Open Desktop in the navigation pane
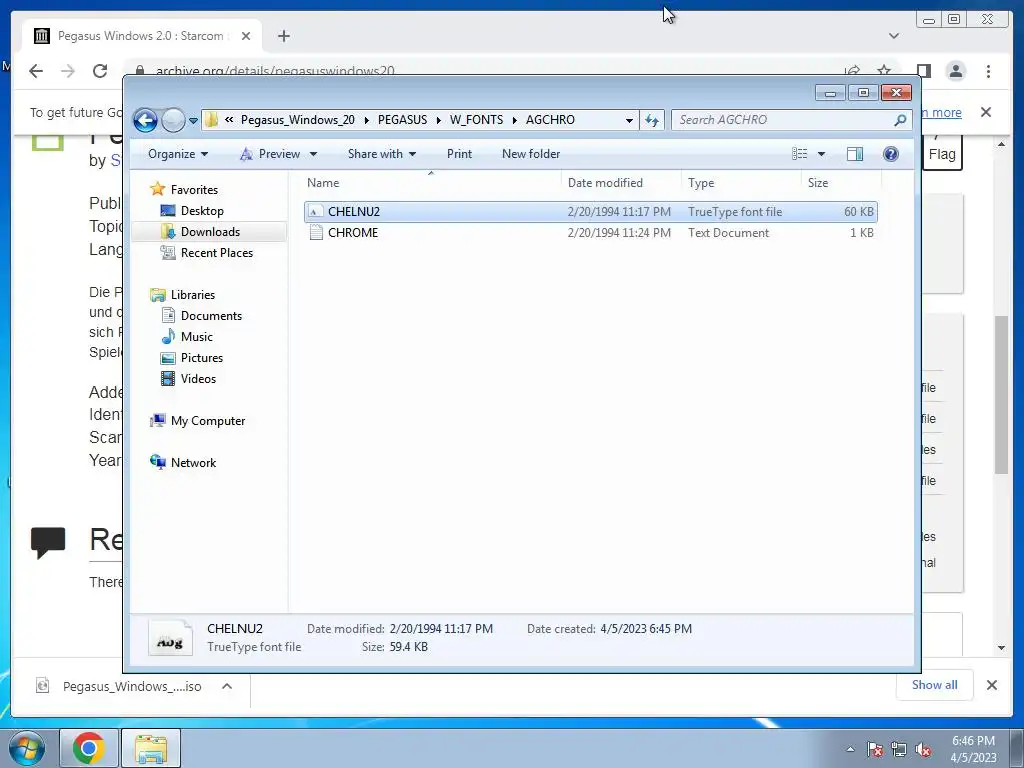This screenshot has width=1024, height=768. (202, 210)
